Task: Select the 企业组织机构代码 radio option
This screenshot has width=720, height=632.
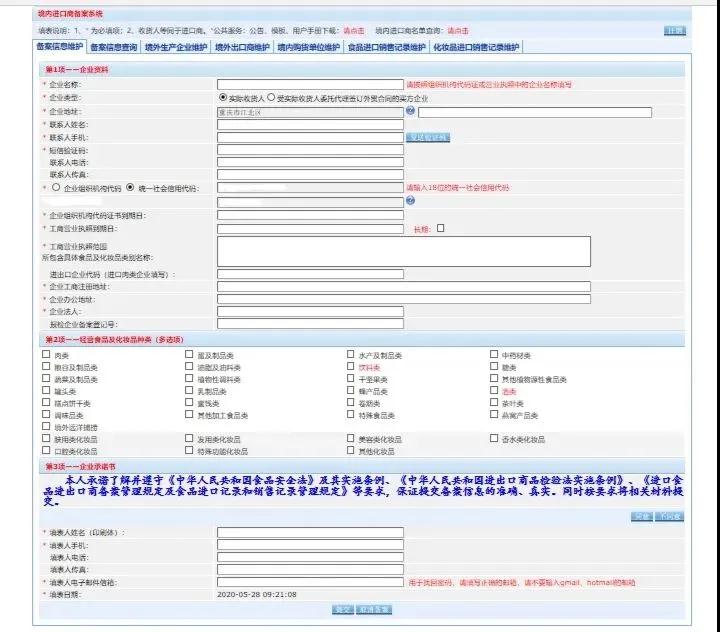Action: coord(55,187)
